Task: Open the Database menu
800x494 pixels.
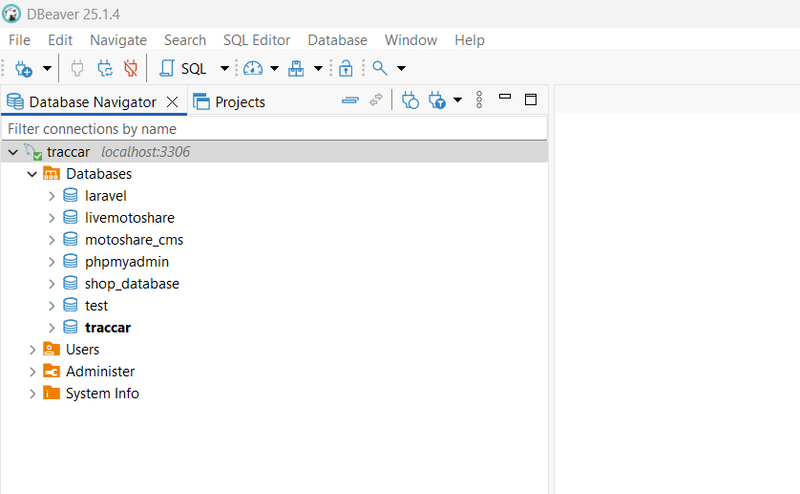Action: pyautogui.click(x=337, y=40)
